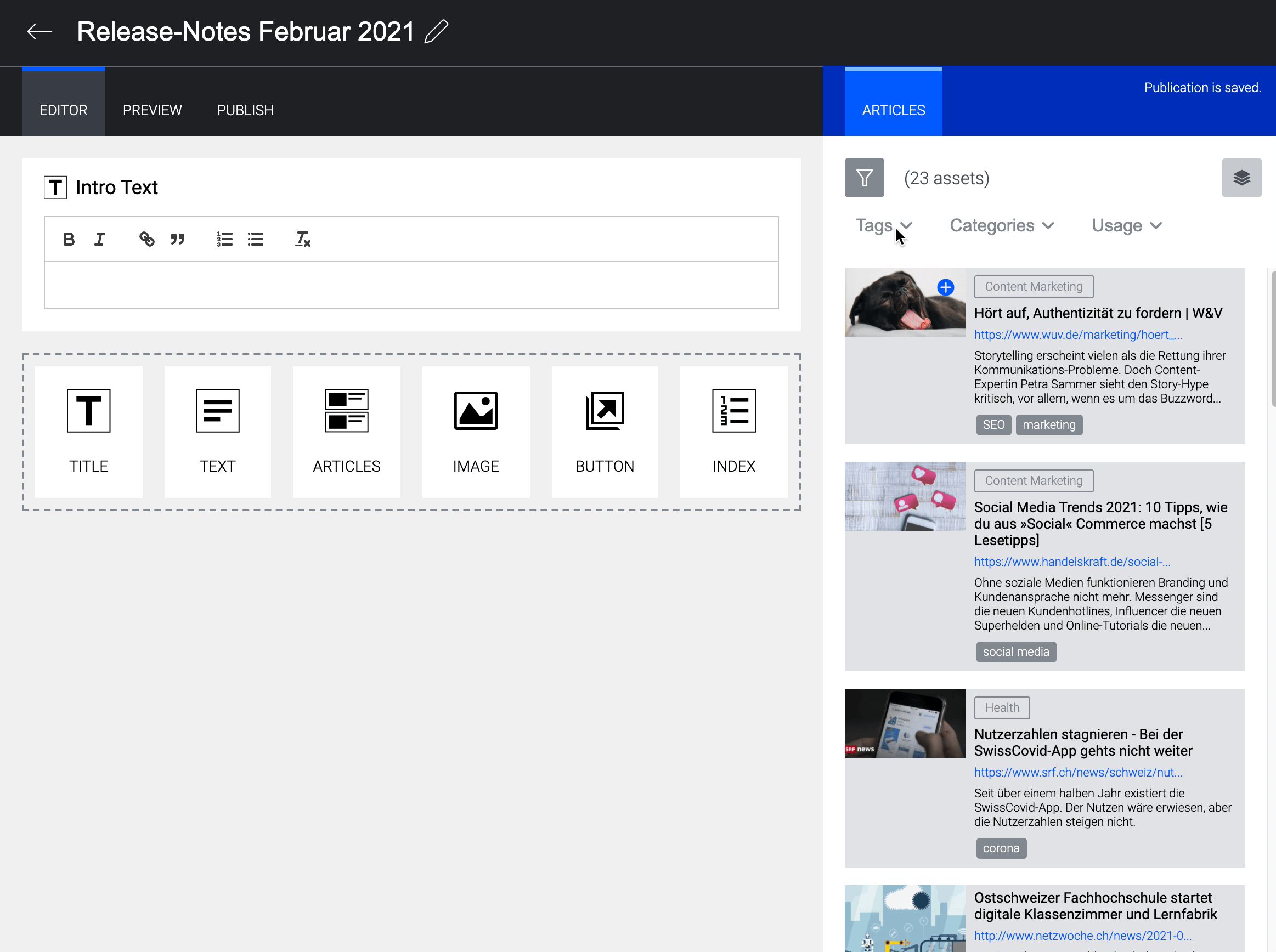
Task: Add a TITLE block
Action: [x=88, y=432]
